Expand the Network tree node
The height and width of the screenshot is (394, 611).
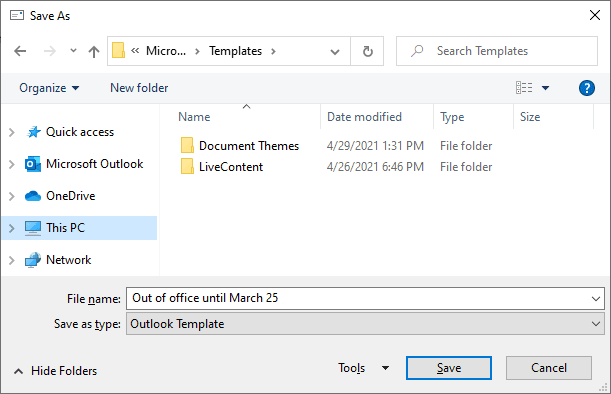tap(12, 260)
